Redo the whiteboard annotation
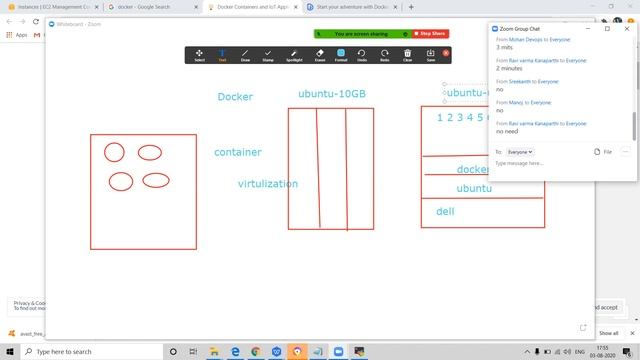 point(384,56)
